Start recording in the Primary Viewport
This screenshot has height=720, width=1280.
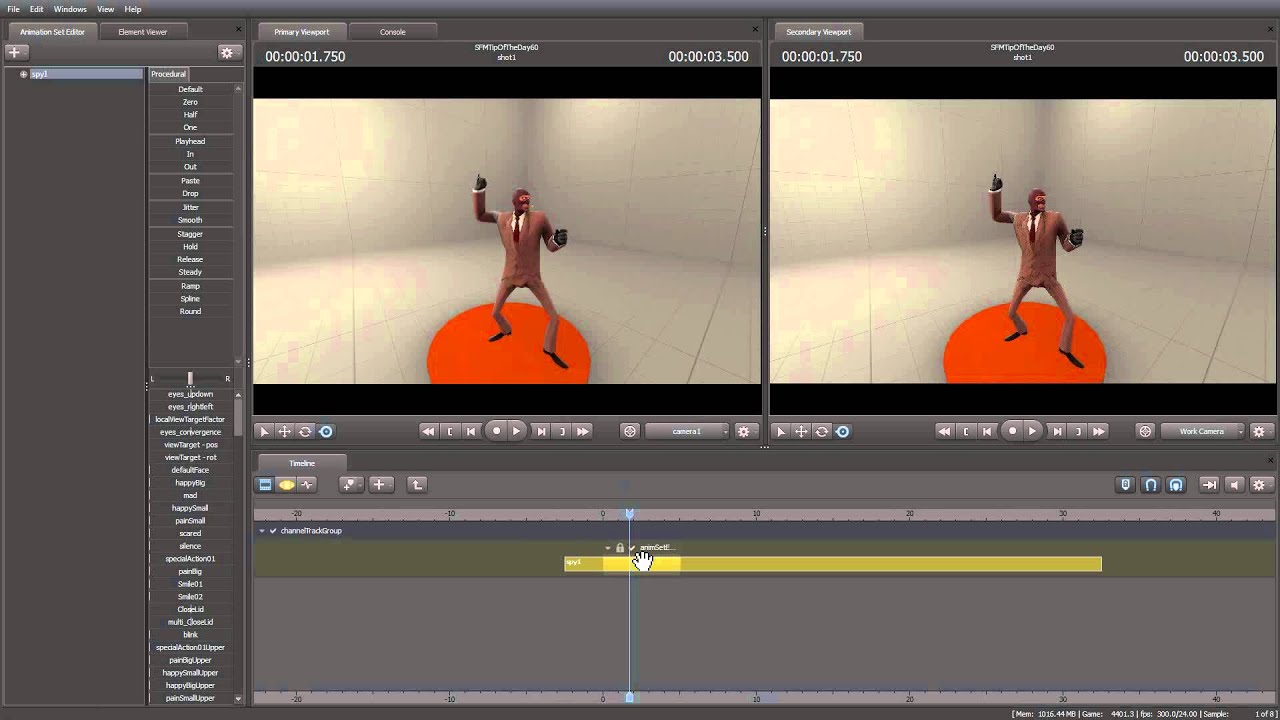tap(496, 431)
